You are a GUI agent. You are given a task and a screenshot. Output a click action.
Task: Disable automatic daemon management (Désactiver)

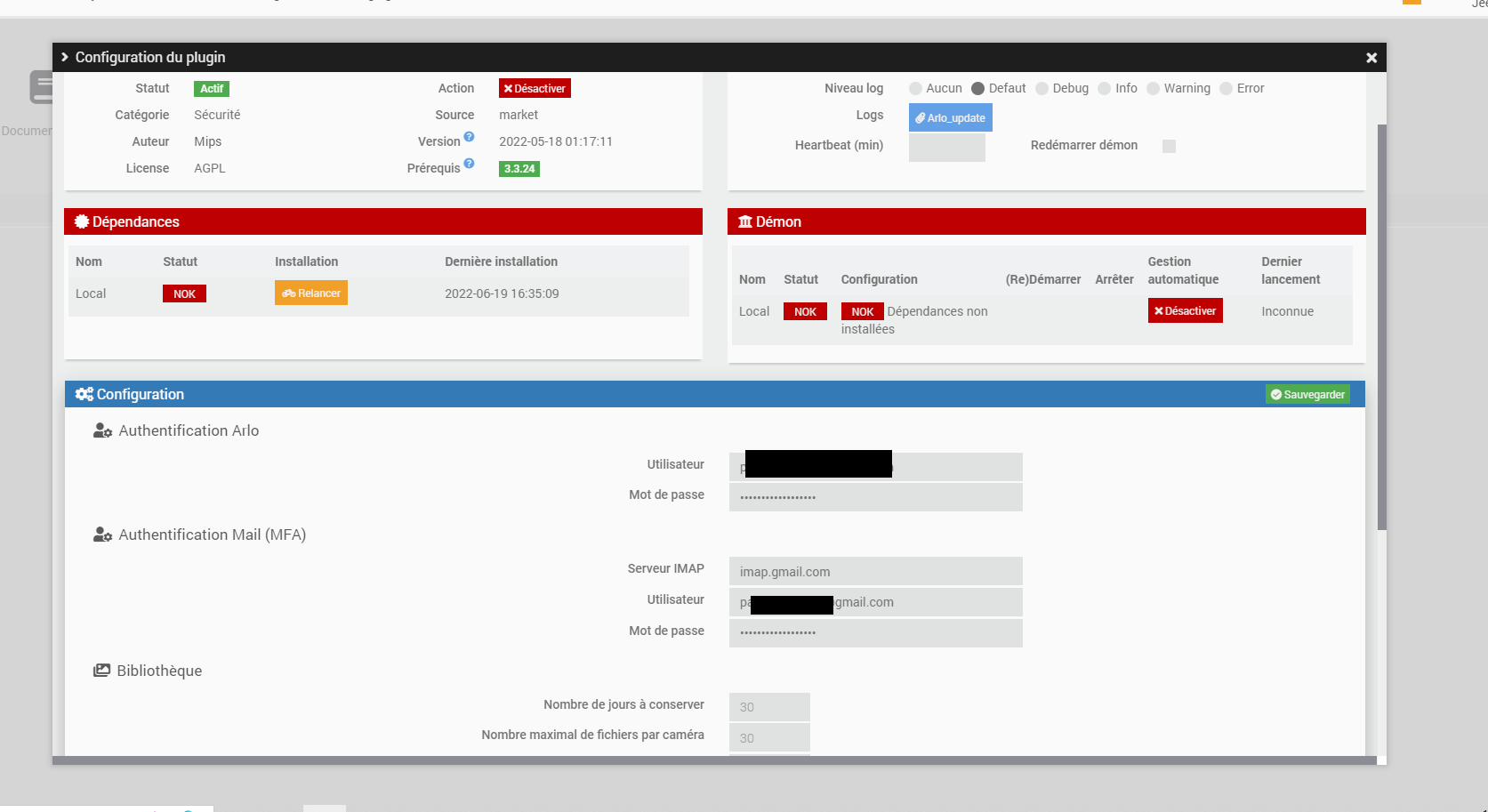(x=1185, y=310)
